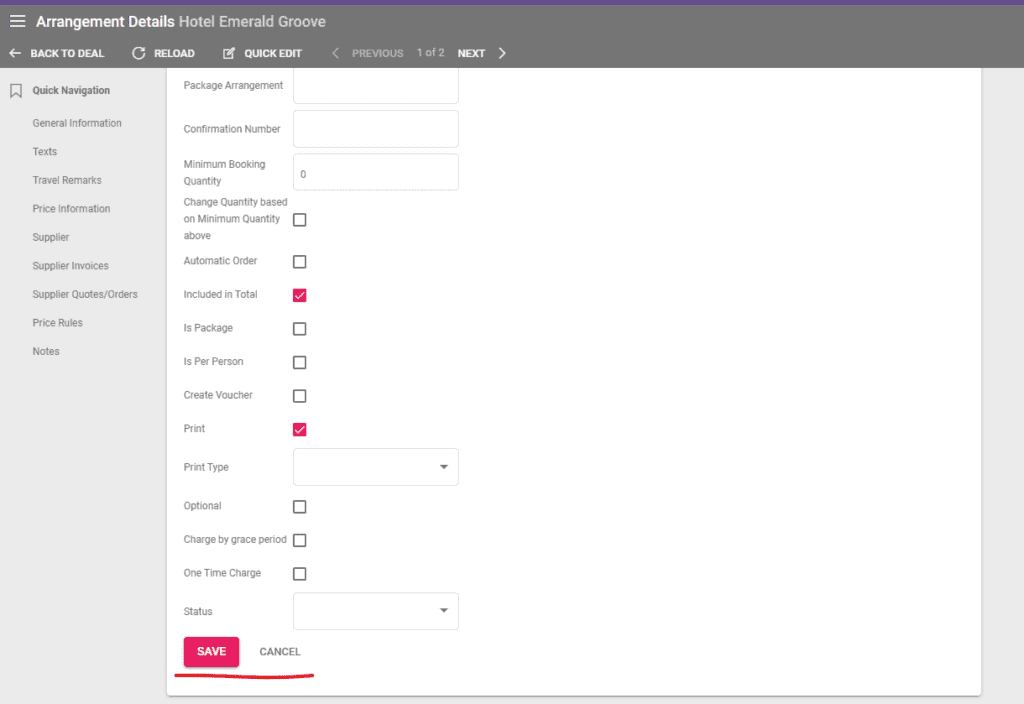Uncheck Included in Total
1024x704 pixels.
(x=299, y=295)
